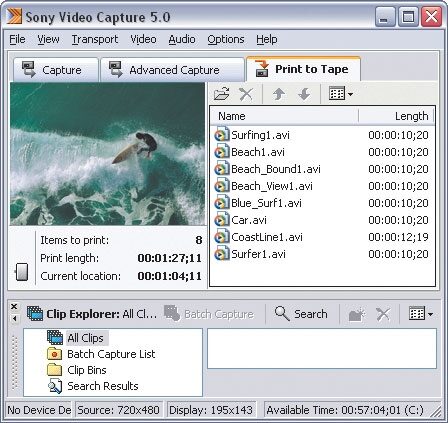Close the Clip Explorer panel with X
The height and width of the screenshot is (423, 448).
pyautogui.click(x=14, y=306)
